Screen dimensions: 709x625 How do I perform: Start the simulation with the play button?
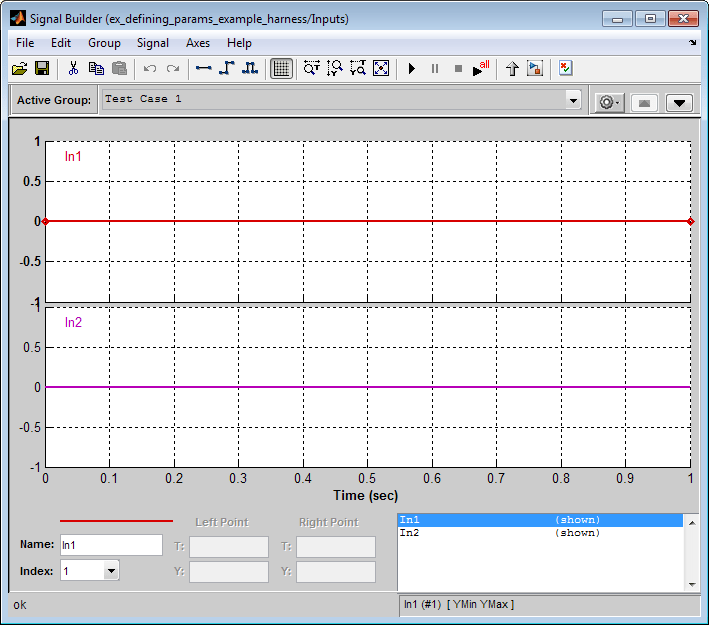pos(411,69)
